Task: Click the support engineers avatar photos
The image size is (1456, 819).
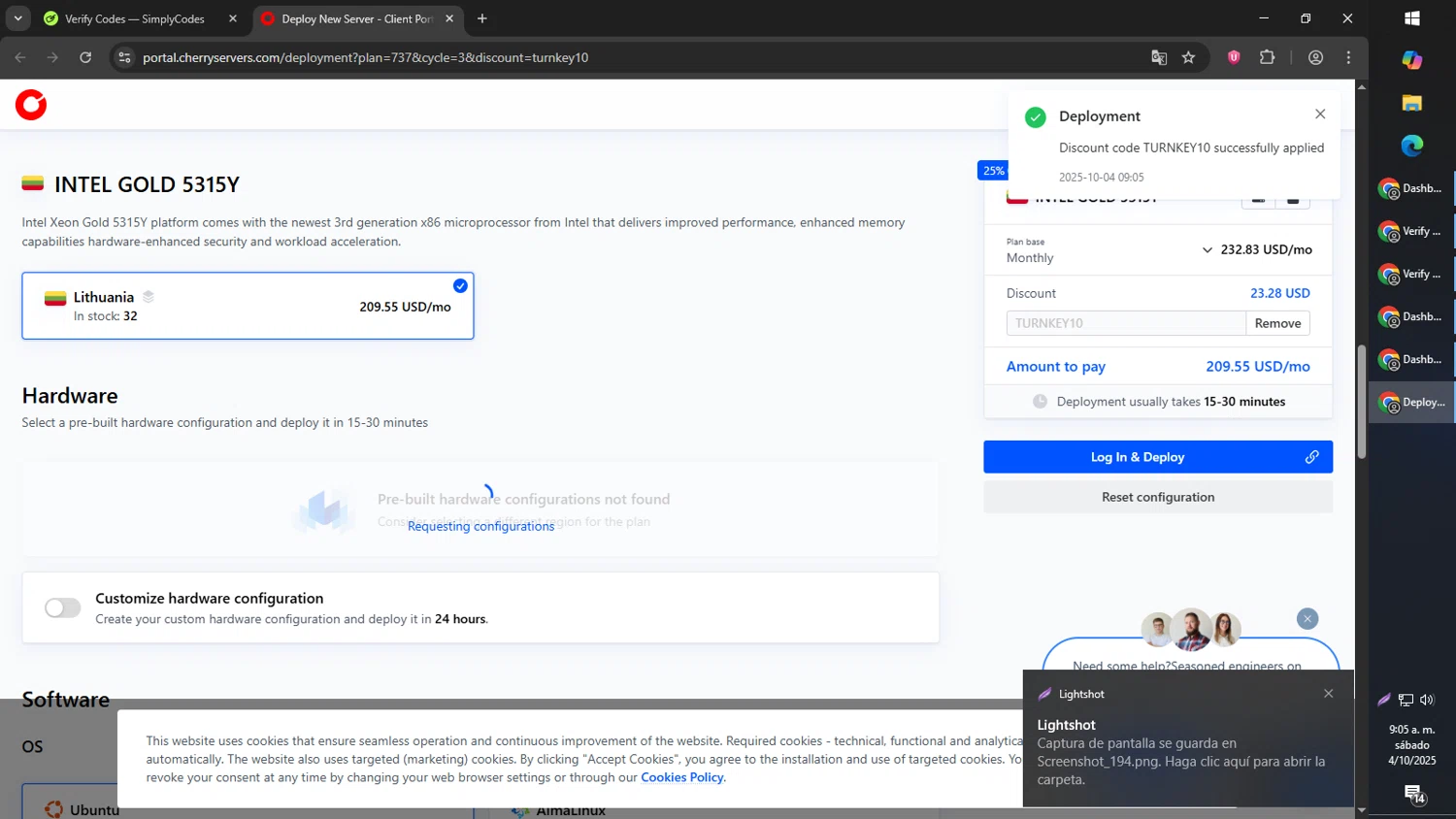Action: pyautogui.click(x=1191, y=629)
